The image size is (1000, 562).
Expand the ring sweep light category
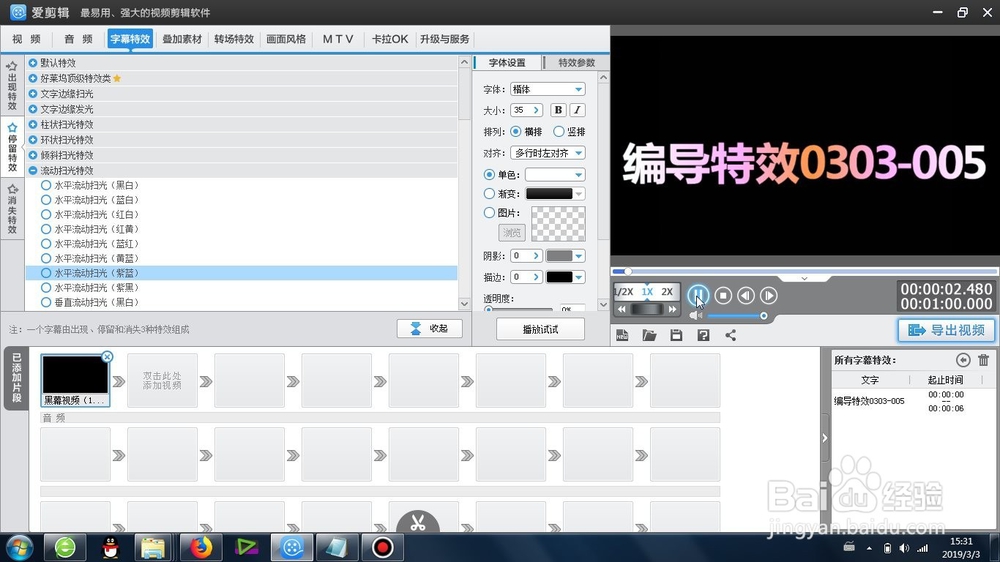33,140
